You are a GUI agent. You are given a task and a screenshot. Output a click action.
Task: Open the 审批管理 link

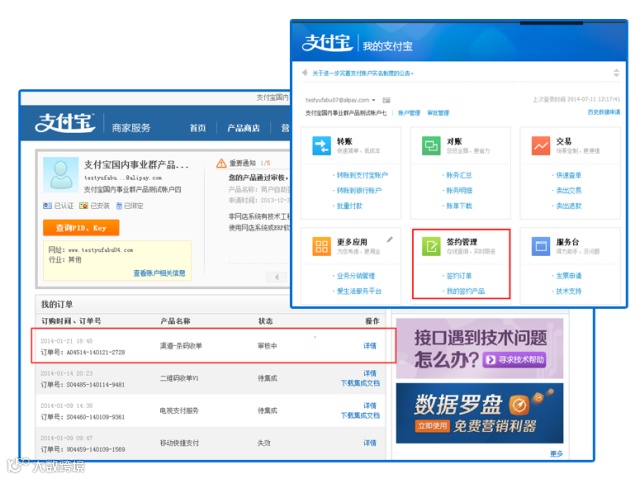click(x=438, y=113)
